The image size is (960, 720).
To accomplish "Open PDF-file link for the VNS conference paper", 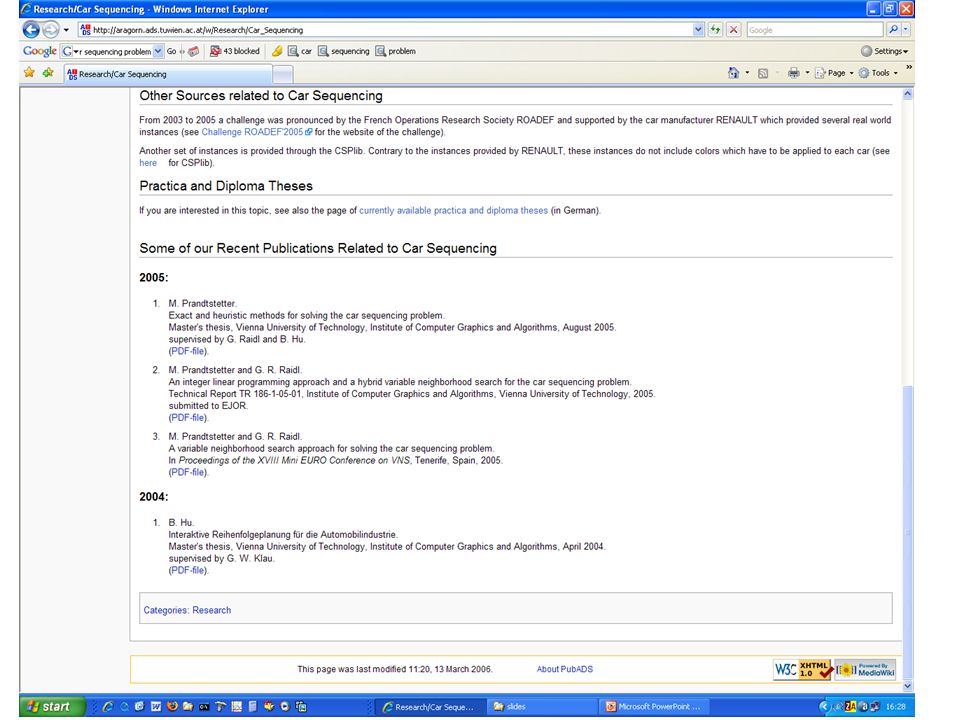I will click(187, 472).
